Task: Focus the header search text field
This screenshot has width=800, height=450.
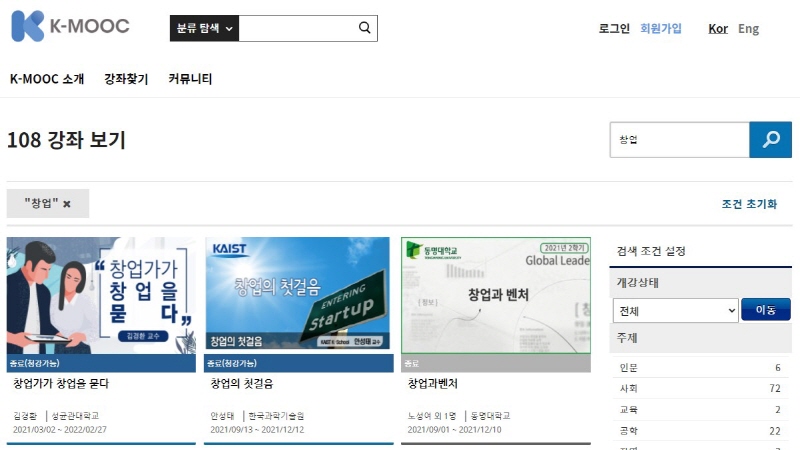Action: (x=297, y=28)
